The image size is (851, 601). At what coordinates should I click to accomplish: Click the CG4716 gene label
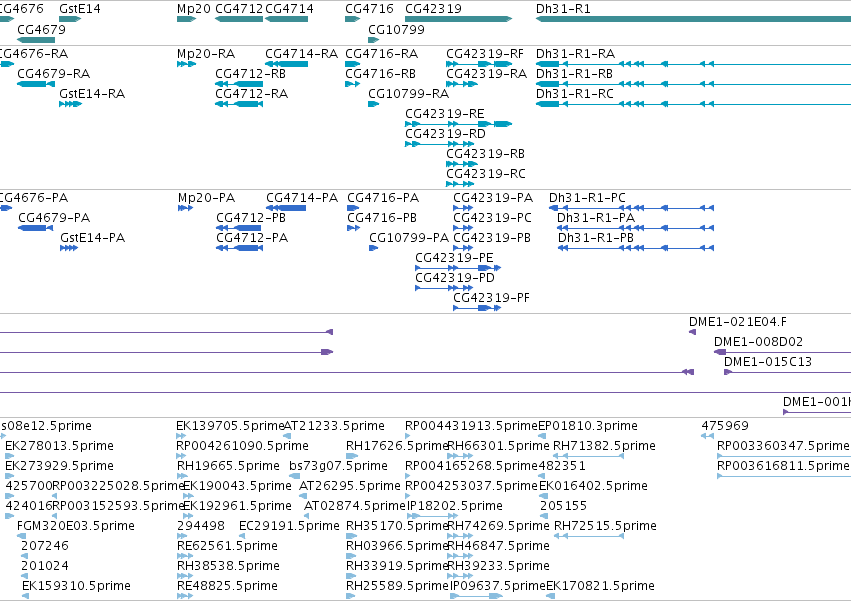[x=369, y=9]
